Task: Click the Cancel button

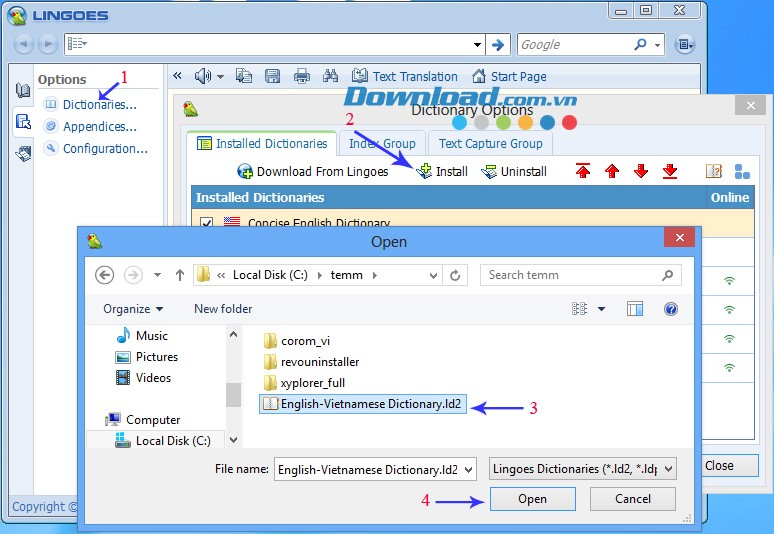Action: [x=633, y=499]
